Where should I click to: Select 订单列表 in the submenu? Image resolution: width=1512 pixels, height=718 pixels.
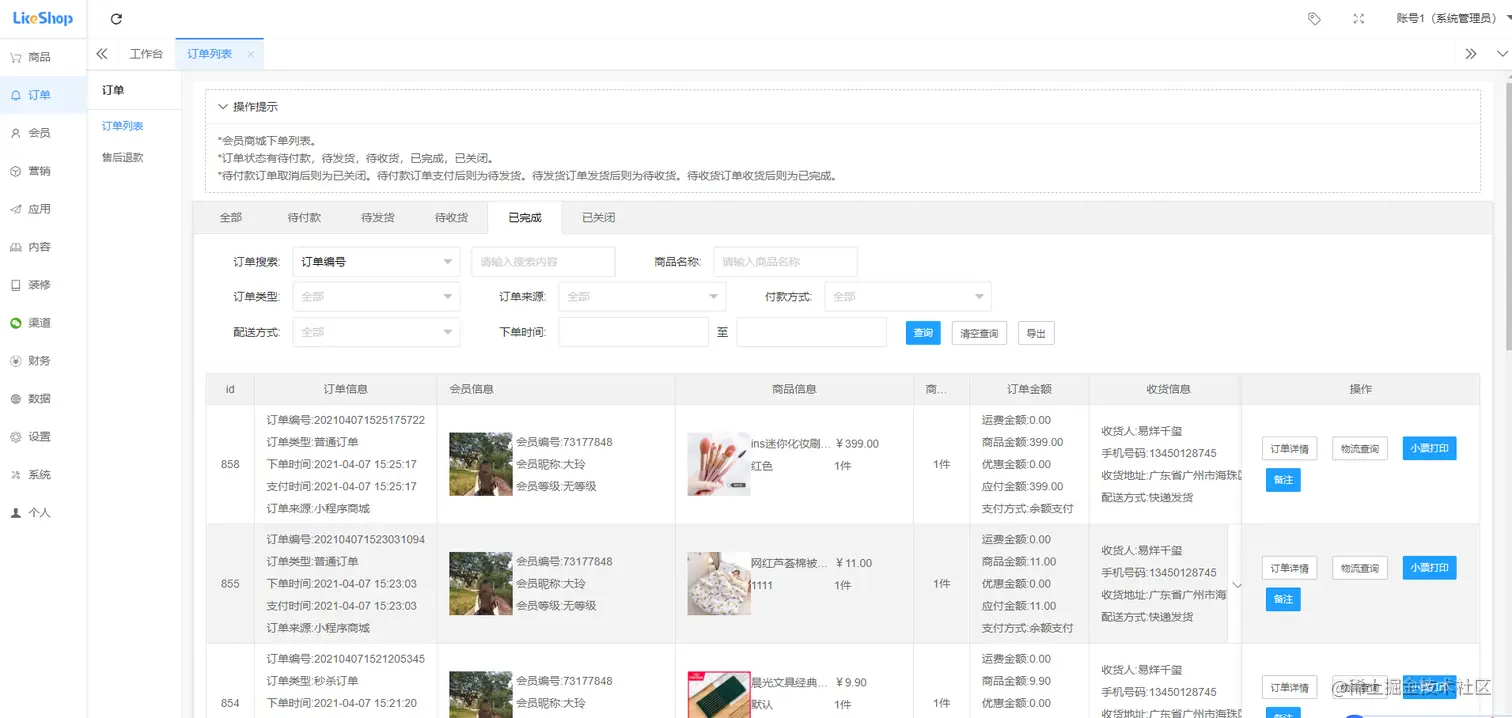[122, 126]
